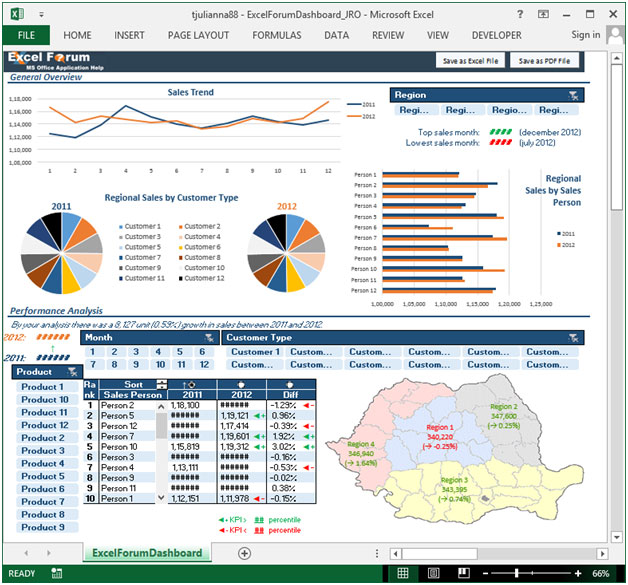
Task: Select the 2012 sort option button
Action: 241,385
